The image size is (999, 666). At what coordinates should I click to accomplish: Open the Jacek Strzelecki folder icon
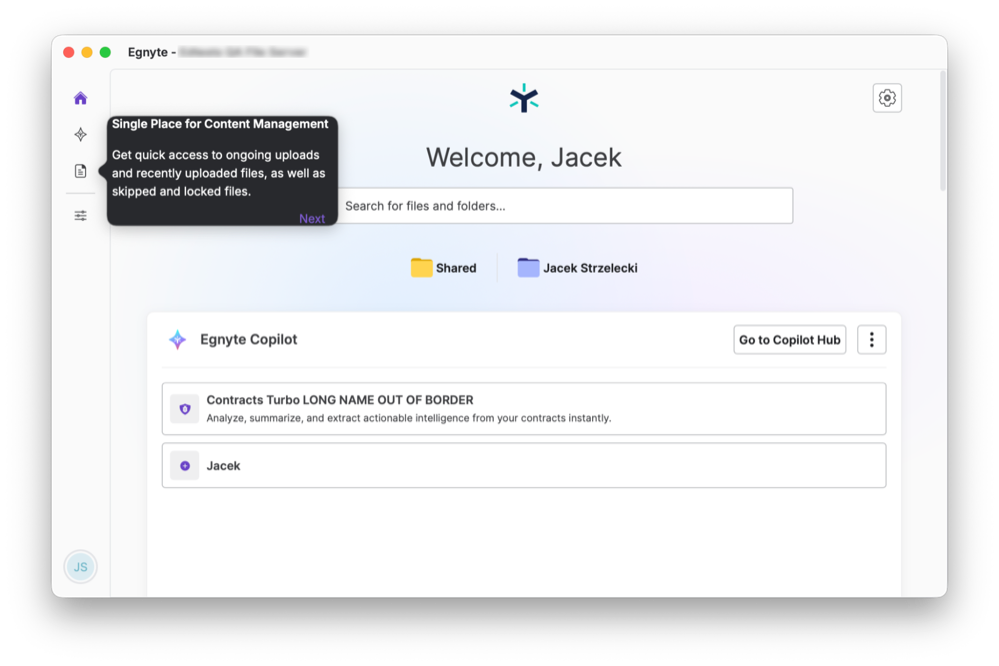[527, 267]
